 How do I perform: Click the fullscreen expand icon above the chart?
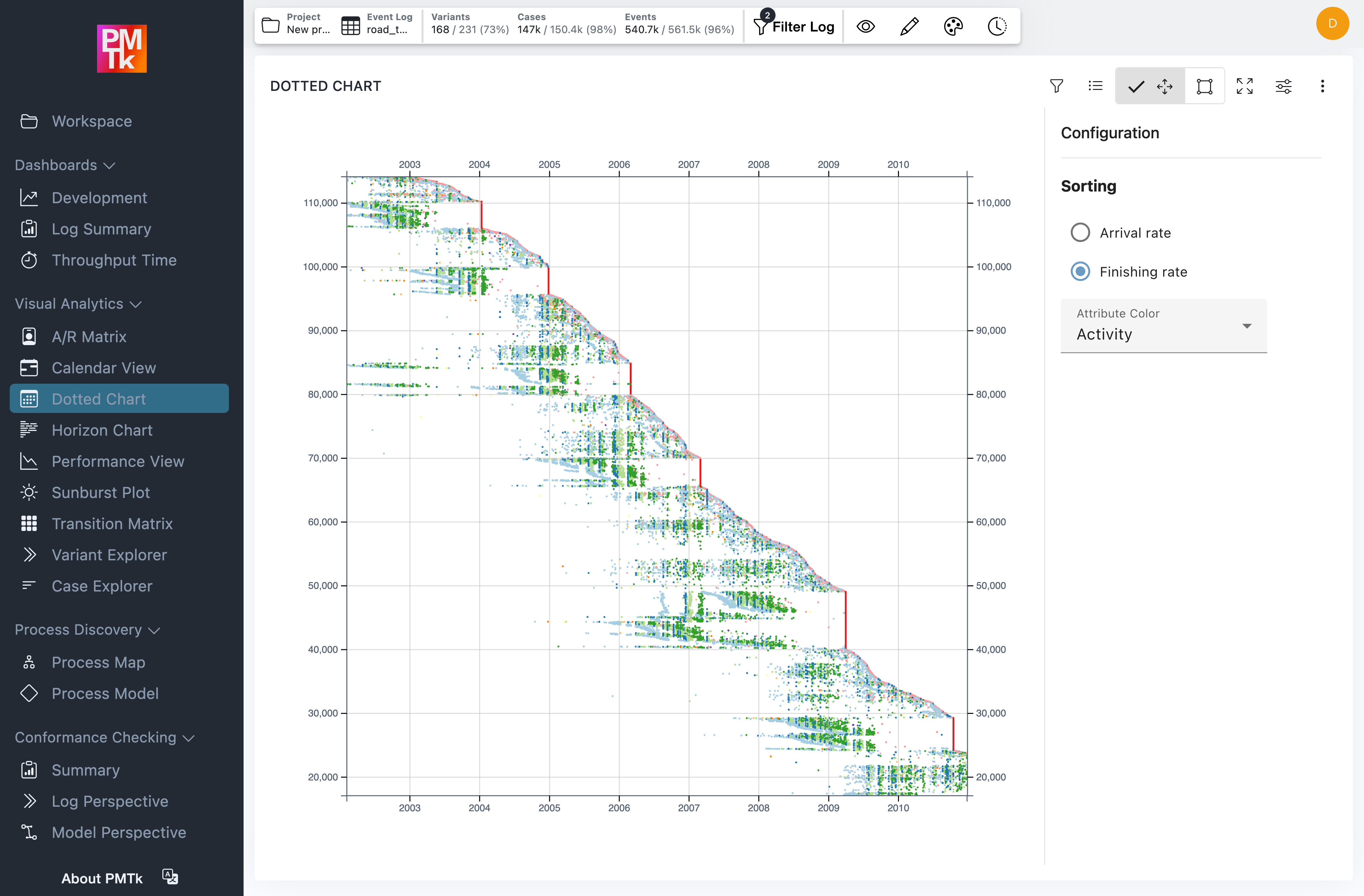1244,86
